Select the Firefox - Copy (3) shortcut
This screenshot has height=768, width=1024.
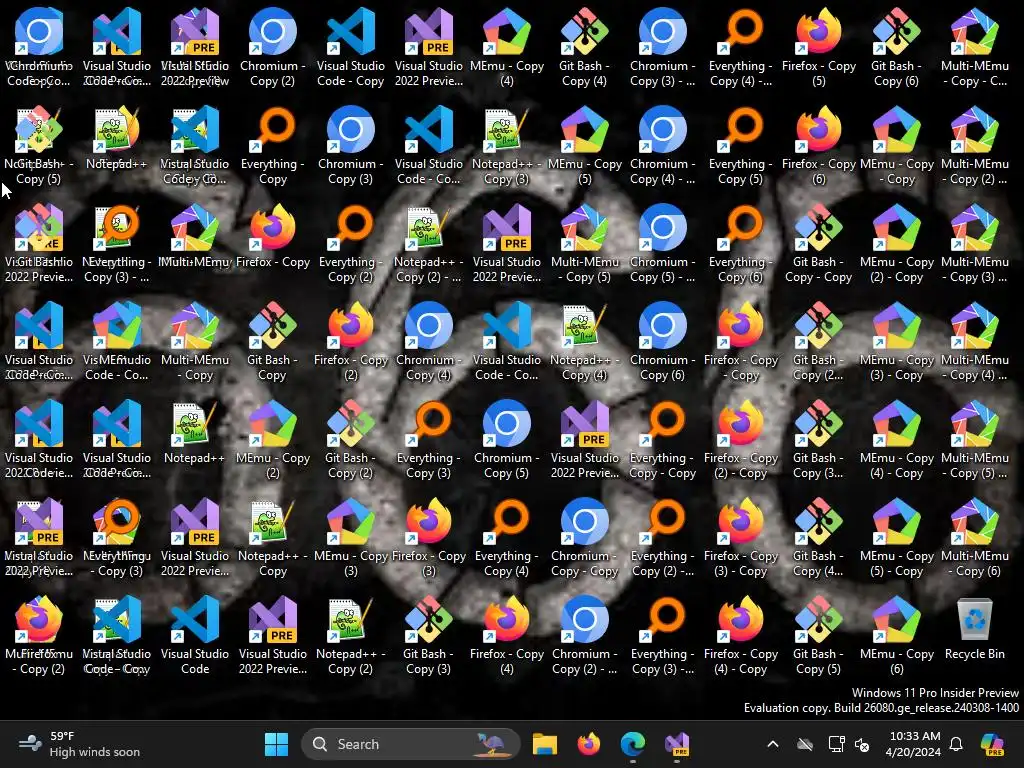tap(428, 538)
